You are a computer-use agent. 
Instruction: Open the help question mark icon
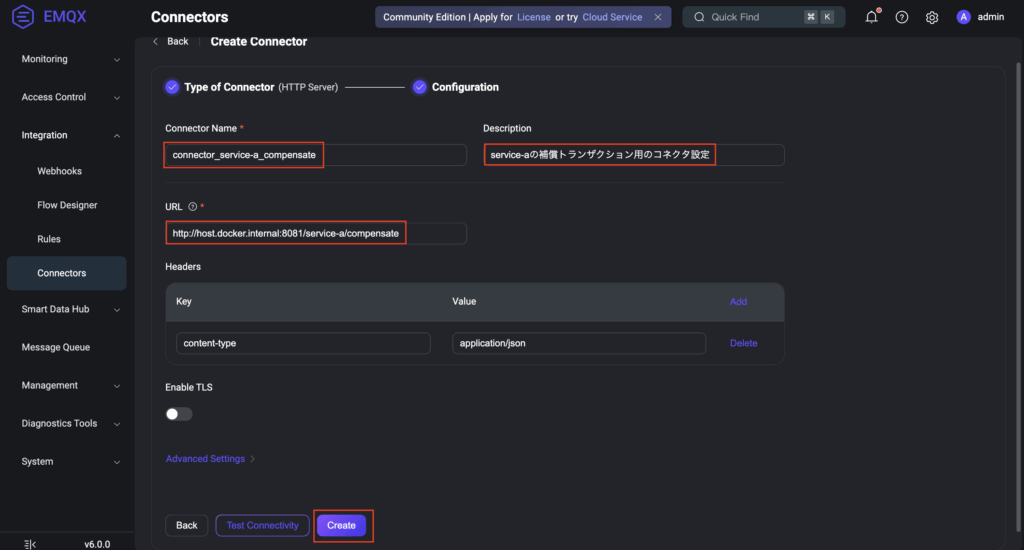(x=901, y=17)
